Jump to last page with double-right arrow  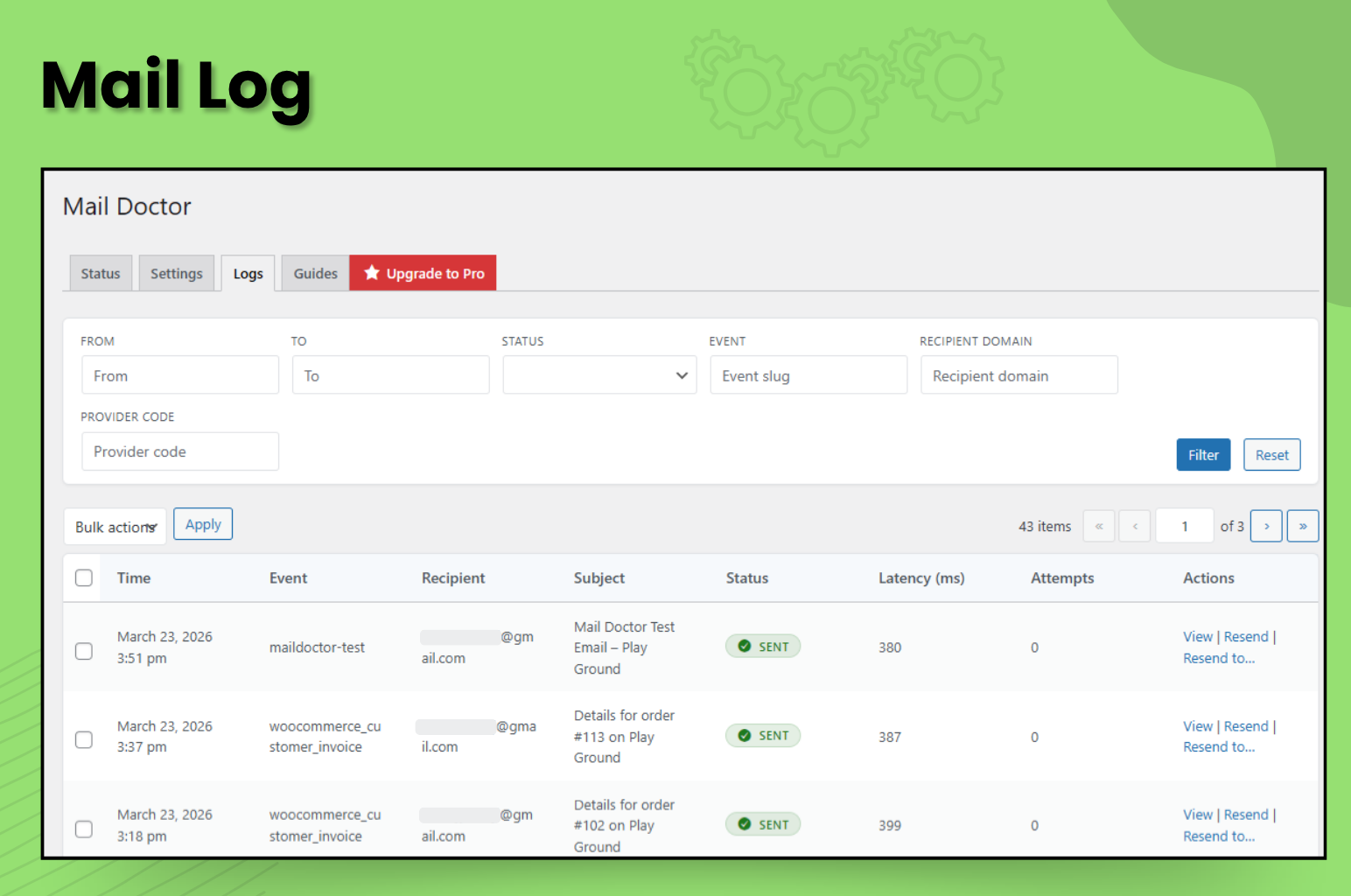coord(1303,526)
